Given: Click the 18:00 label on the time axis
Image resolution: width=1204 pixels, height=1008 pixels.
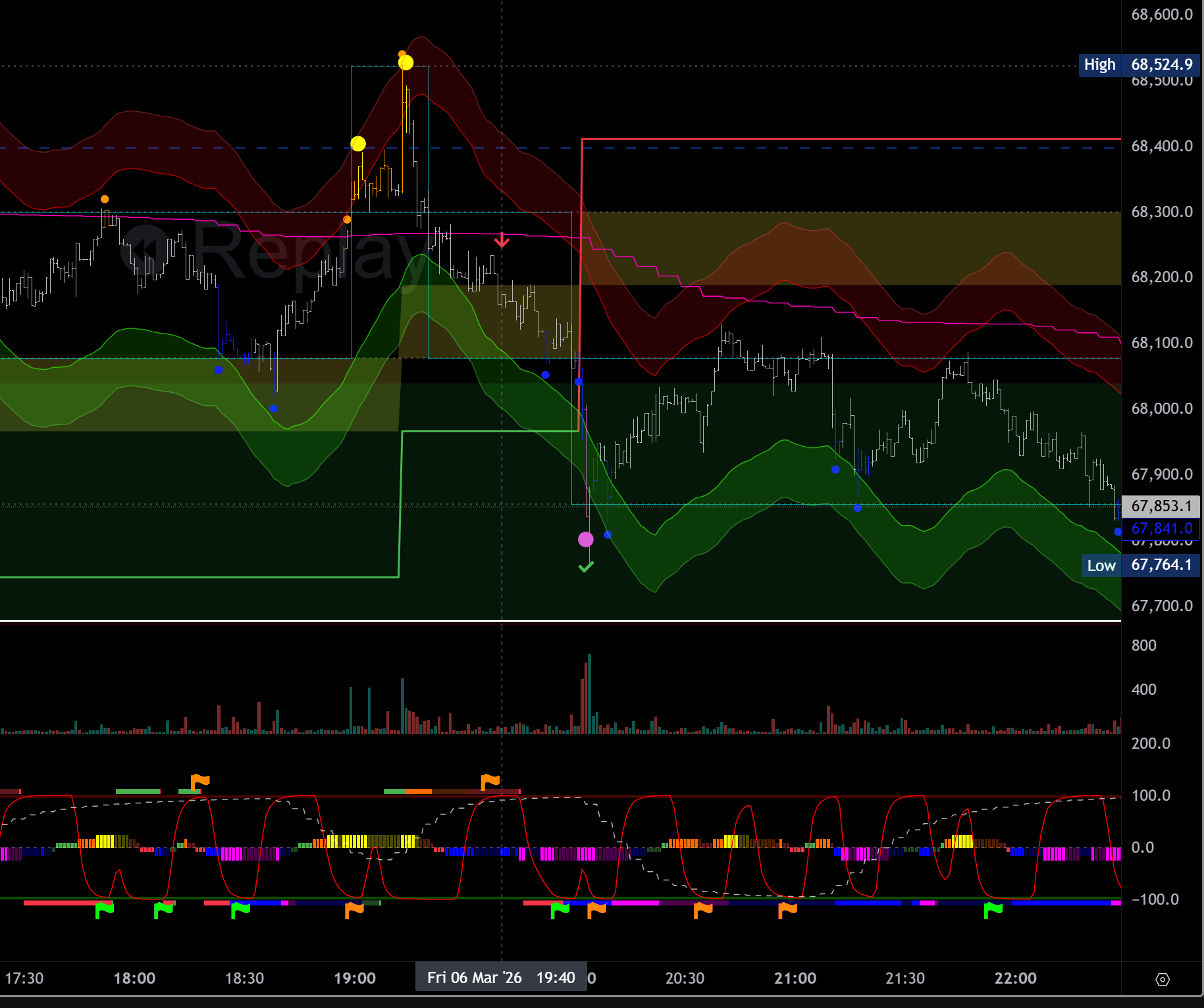Looking at the screenshot, I should [134, 978].
